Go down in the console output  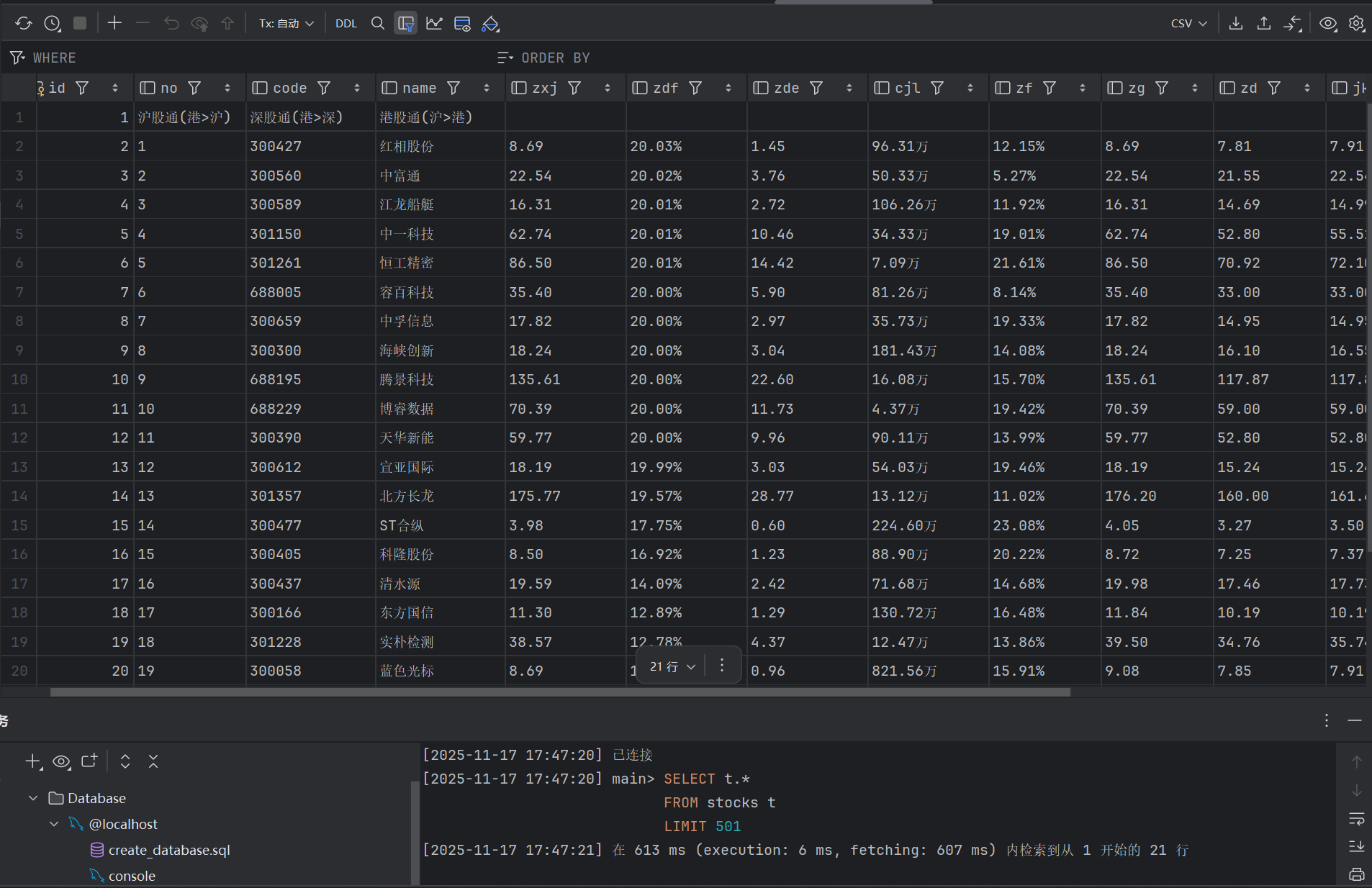(1356, 790)
